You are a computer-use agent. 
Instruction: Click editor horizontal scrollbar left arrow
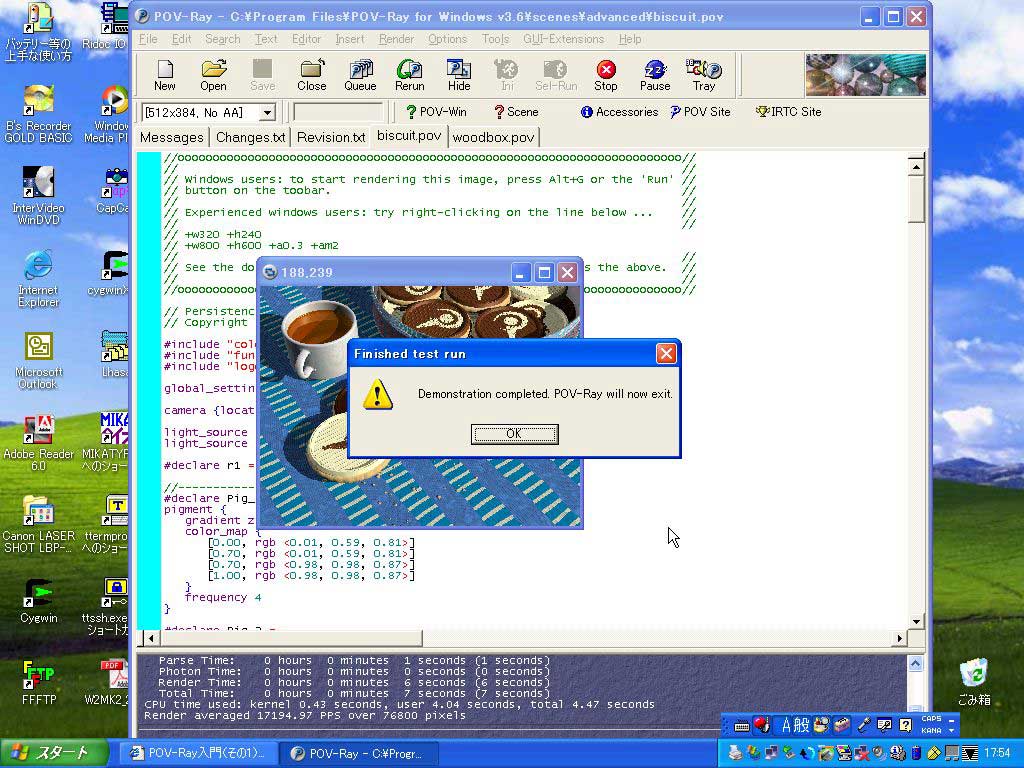[x=151, y=638]
